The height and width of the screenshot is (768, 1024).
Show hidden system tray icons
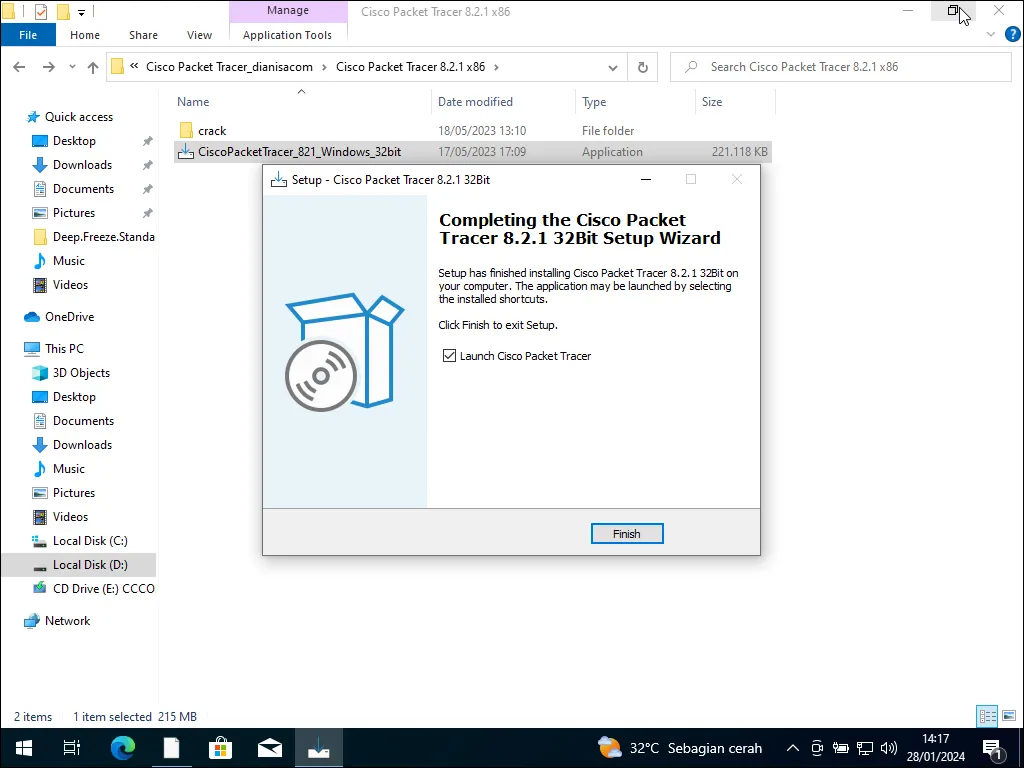tap(793, 748)
